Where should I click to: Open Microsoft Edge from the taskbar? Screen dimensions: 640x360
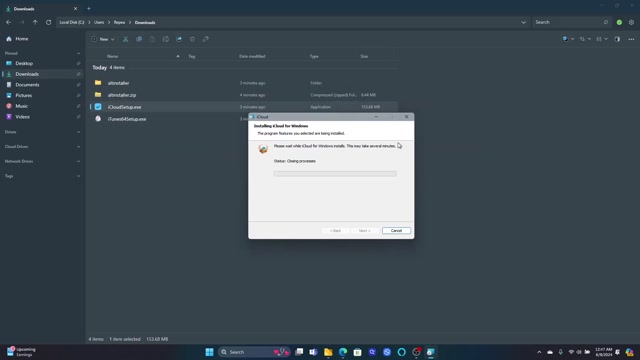(x=343, y=352)
